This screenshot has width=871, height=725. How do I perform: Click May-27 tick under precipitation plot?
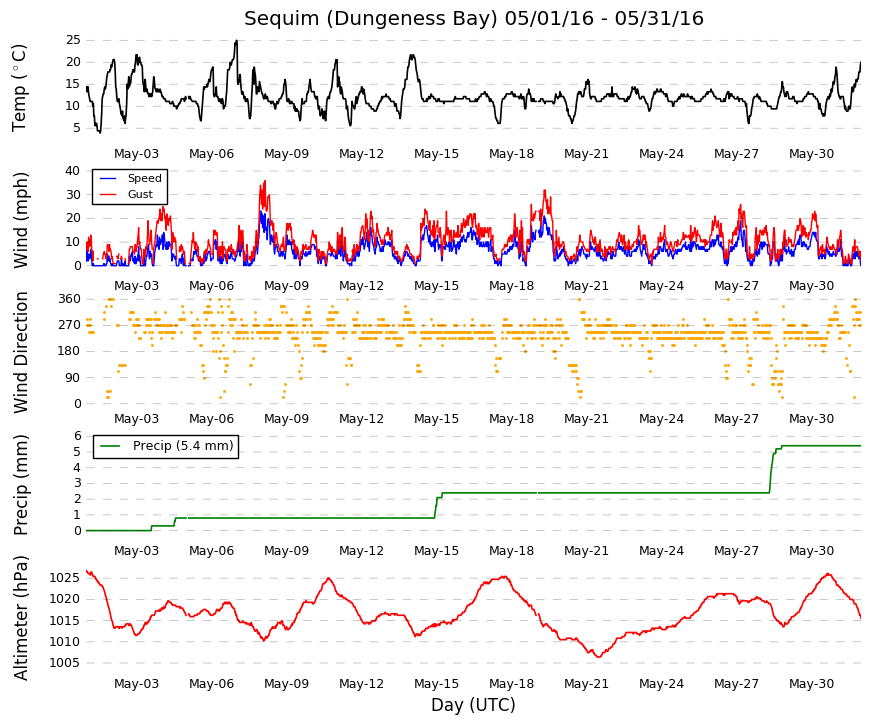point(736,551)
